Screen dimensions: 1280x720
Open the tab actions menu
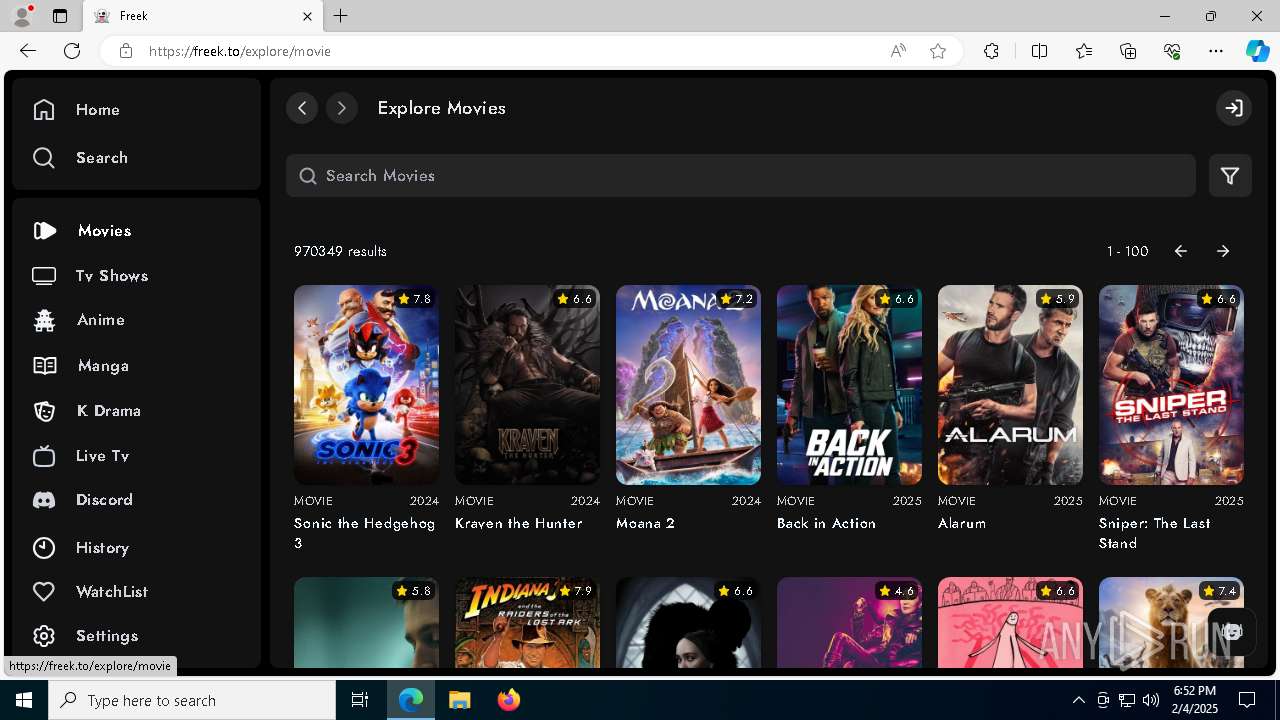60,16
